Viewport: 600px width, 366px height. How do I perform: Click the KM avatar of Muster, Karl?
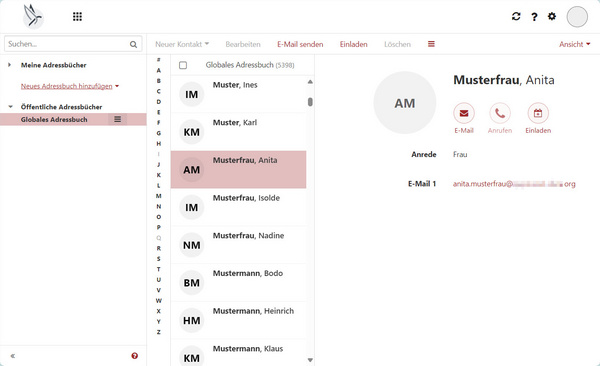click(x=191, y=132)
